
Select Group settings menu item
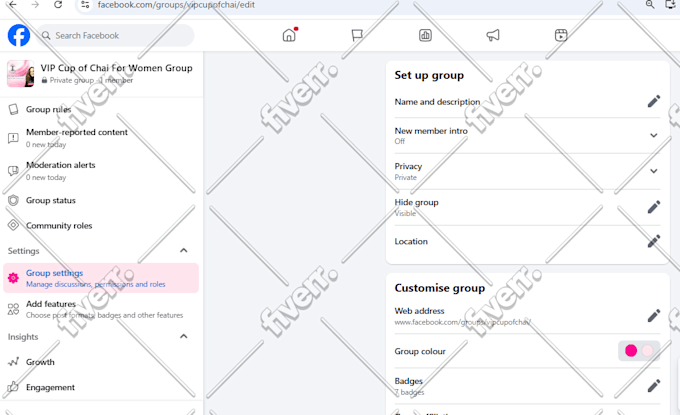[101, 278]
